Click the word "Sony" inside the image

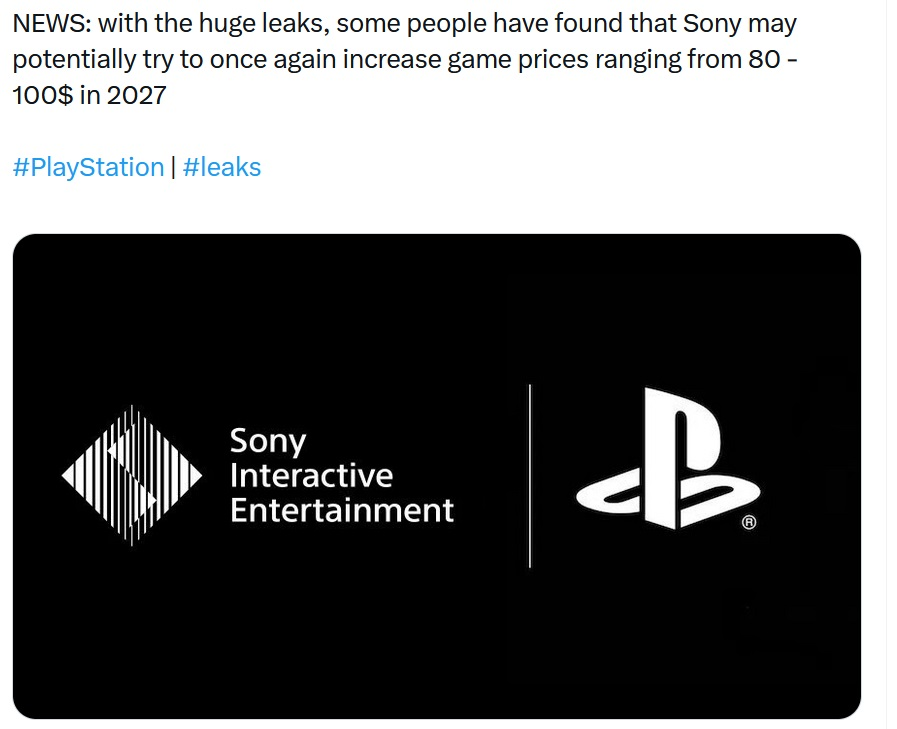pyautogui.click(x=268, y=442)
